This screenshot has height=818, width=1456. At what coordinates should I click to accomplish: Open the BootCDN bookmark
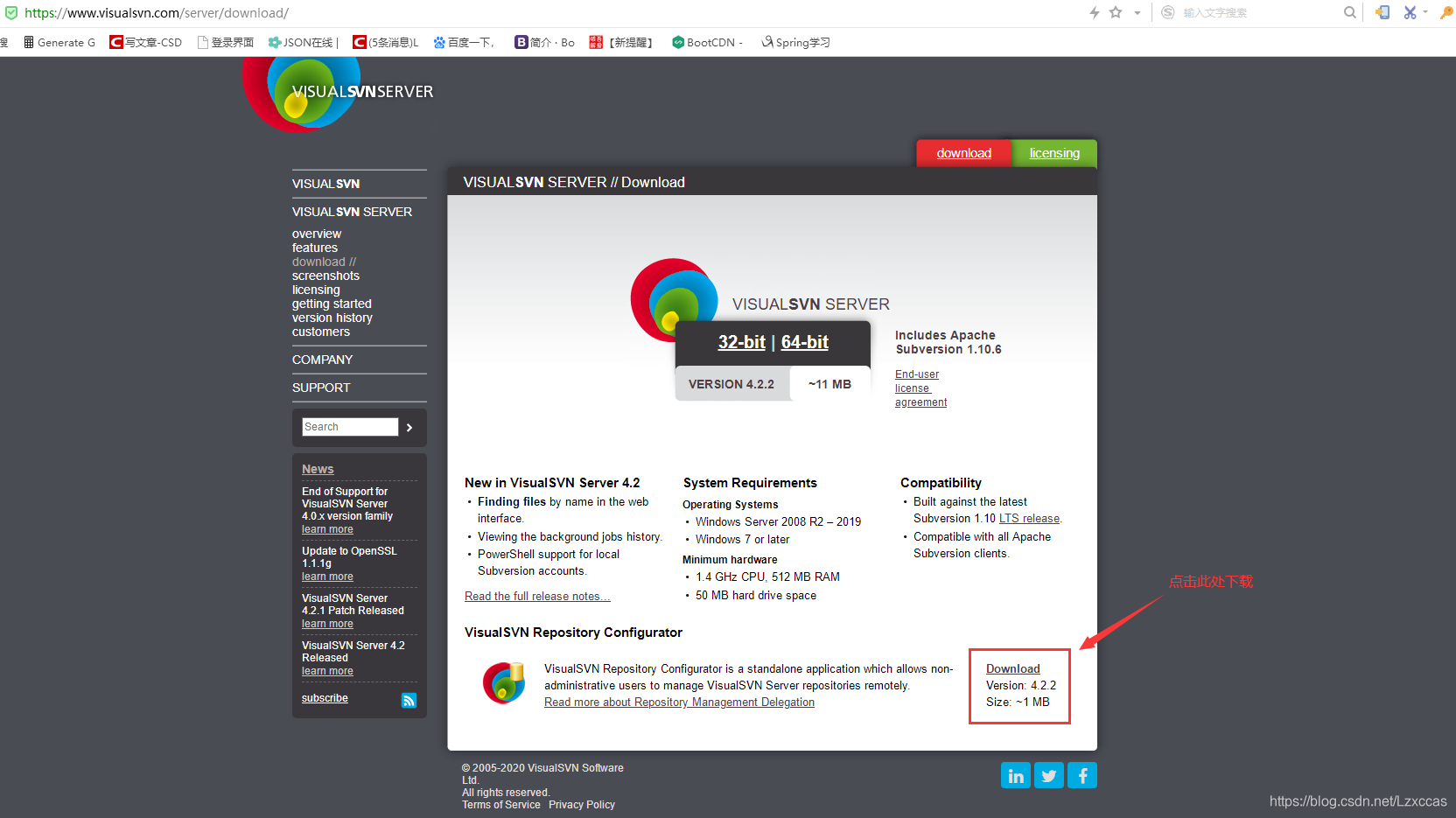tap(707, 42)
